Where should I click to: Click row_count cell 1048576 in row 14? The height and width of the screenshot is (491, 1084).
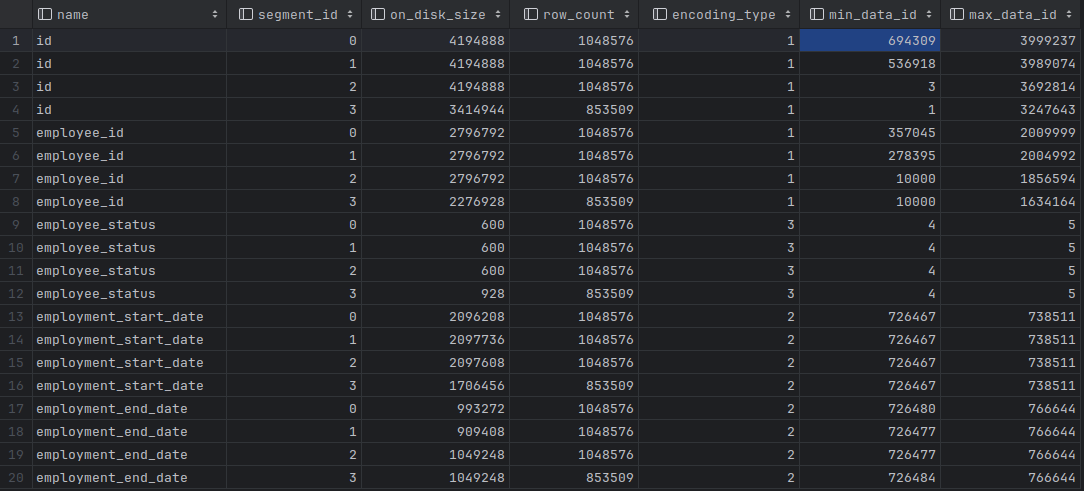tap(574, 340)
